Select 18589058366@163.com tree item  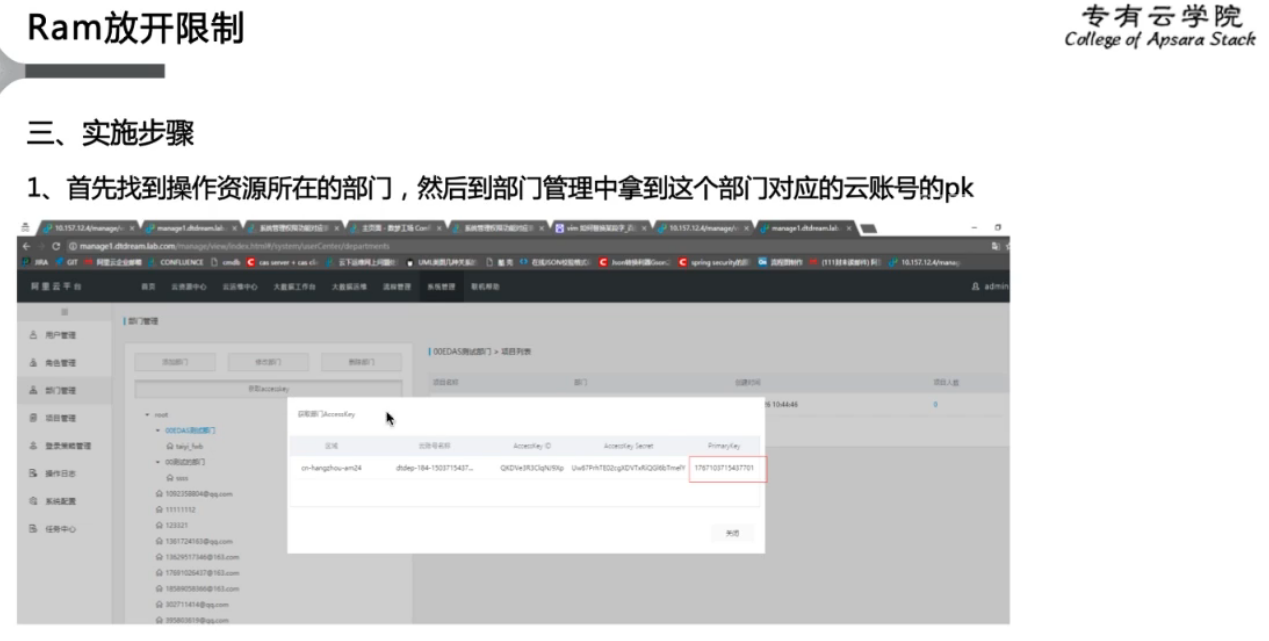pos(198,588)
